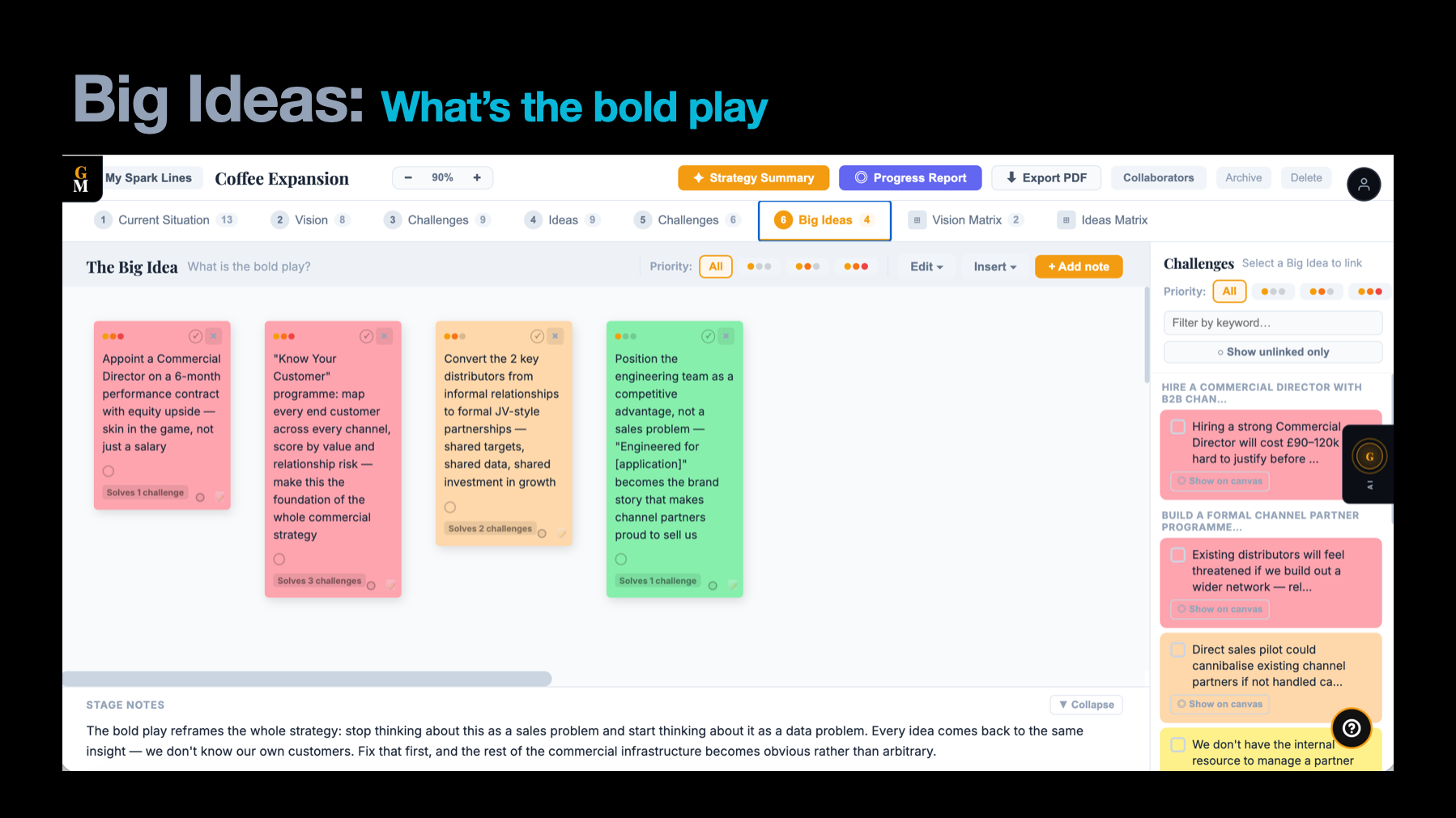
Task: Remove the Know Your Customer card
Action: 385,336
